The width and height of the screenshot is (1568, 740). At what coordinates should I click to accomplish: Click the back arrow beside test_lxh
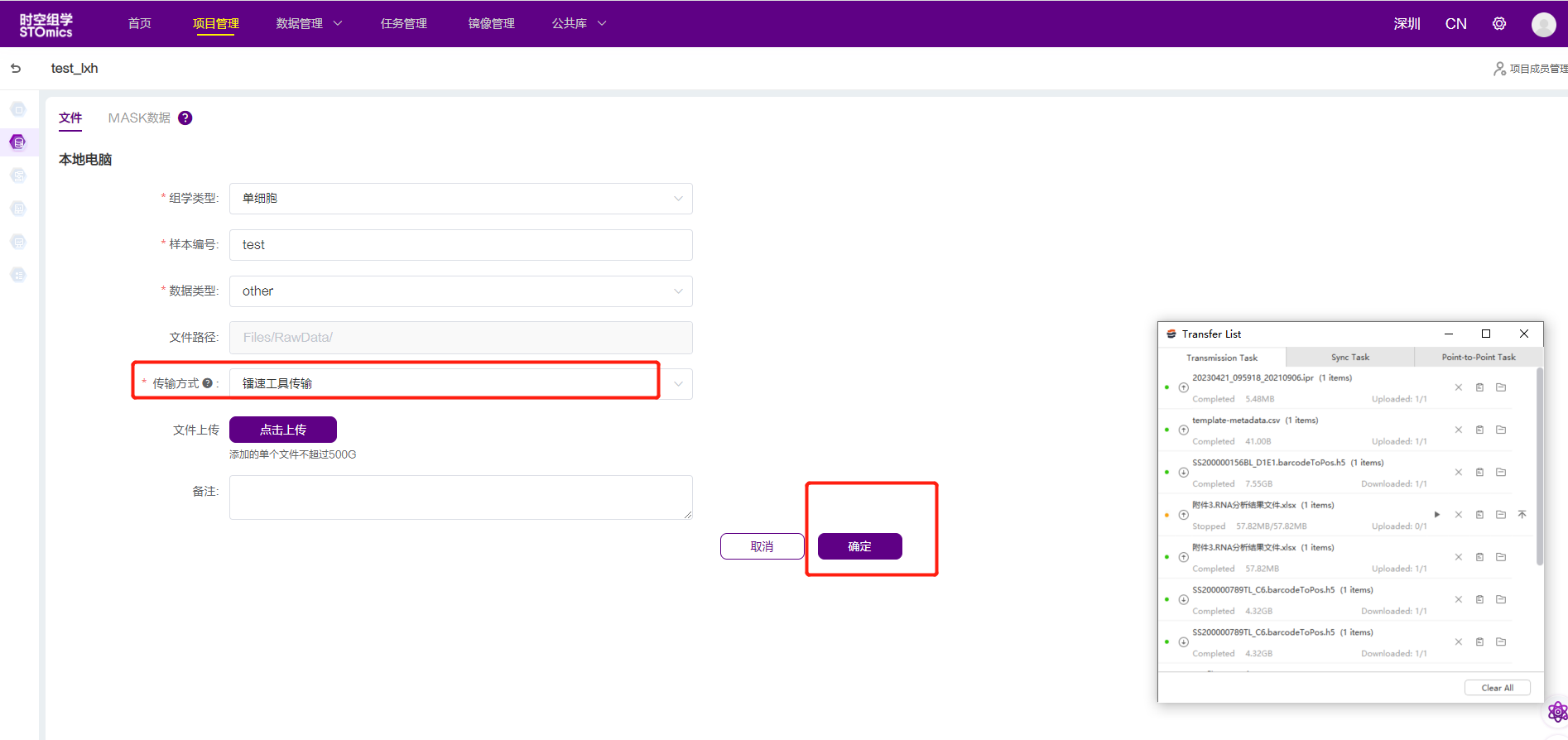[16, 69]
